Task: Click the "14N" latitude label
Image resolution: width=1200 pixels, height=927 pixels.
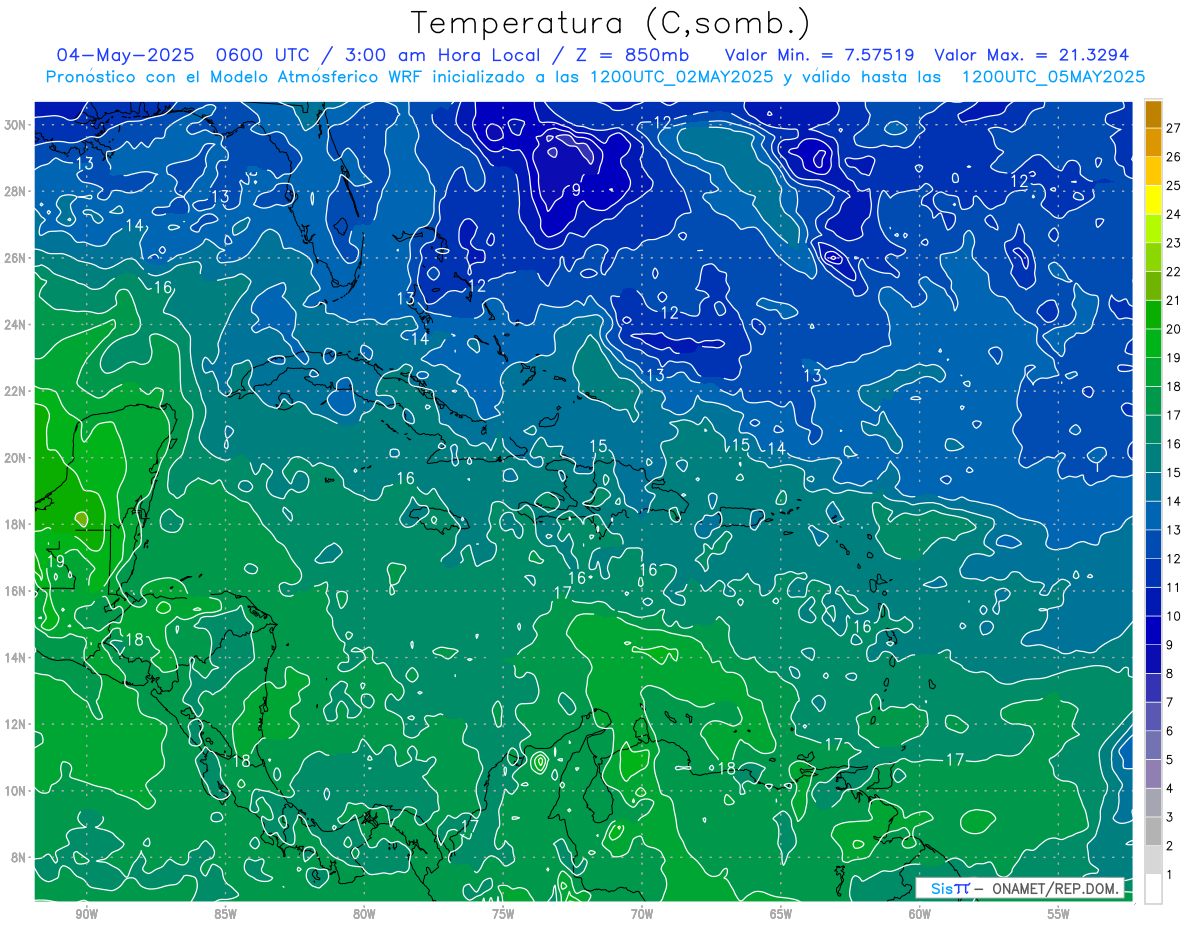Action: (x=15, y=657)
